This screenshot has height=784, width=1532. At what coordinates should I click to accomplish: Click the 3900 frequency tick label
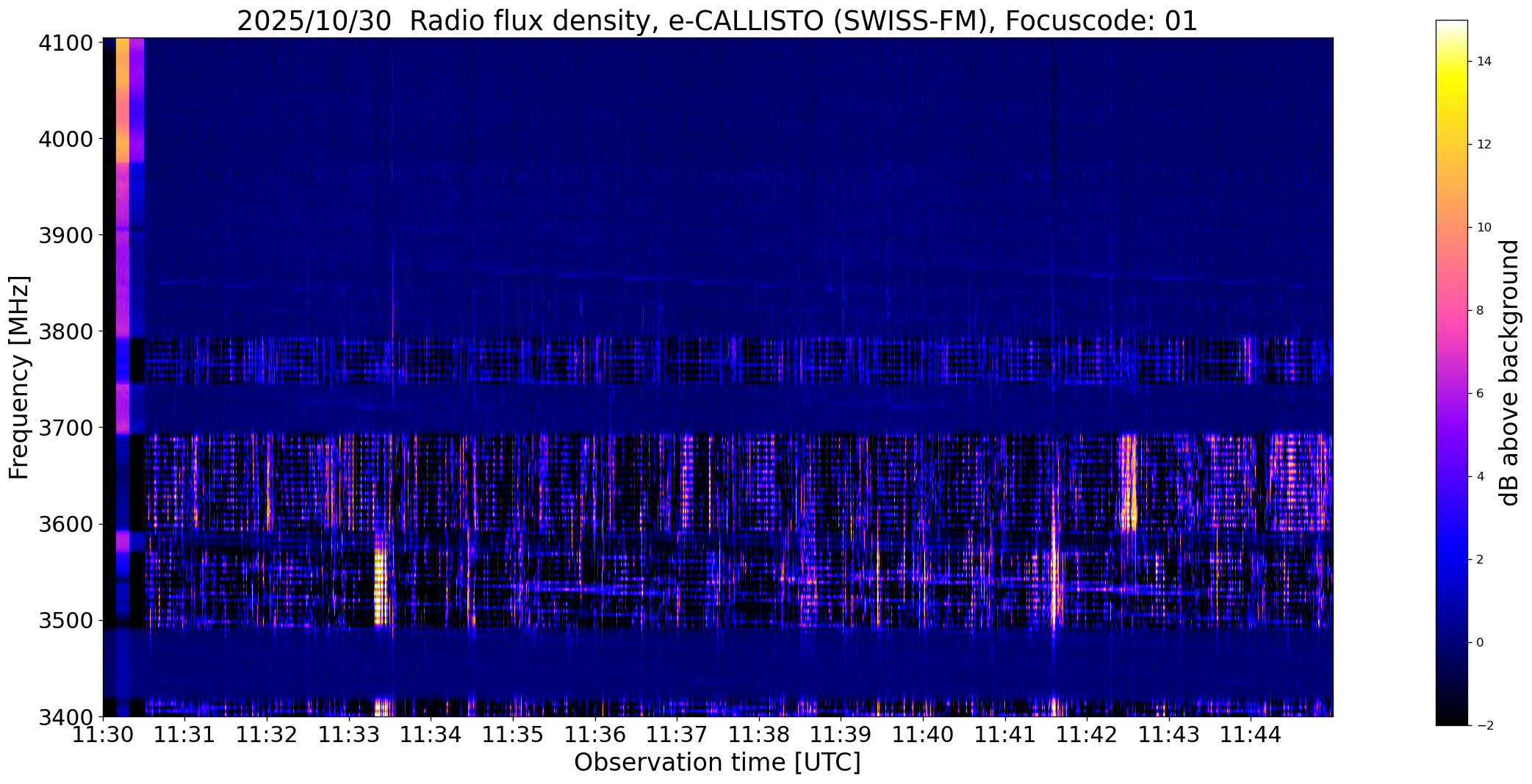[67, 235]
